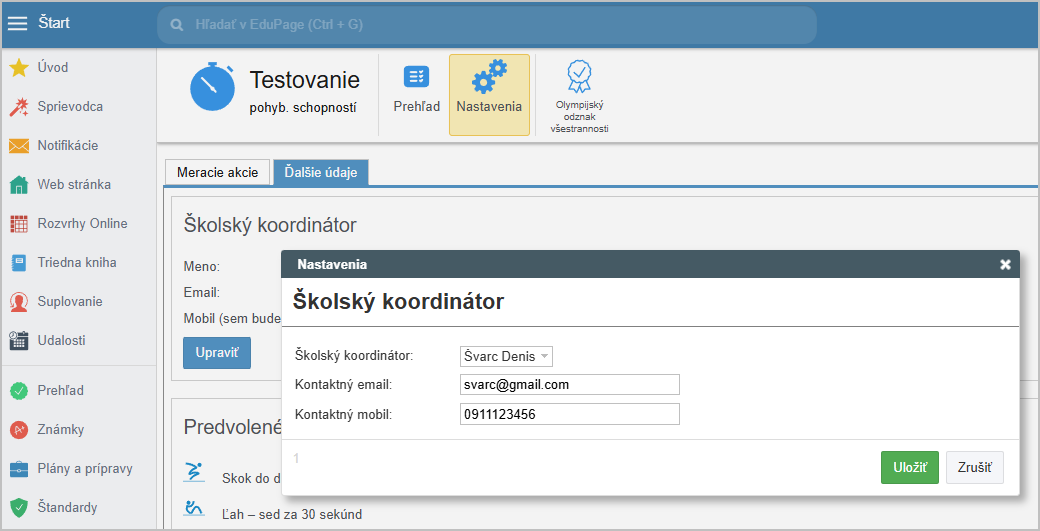
Task: Select Suplovanie sidebar icon
Action: pos(18,302)
